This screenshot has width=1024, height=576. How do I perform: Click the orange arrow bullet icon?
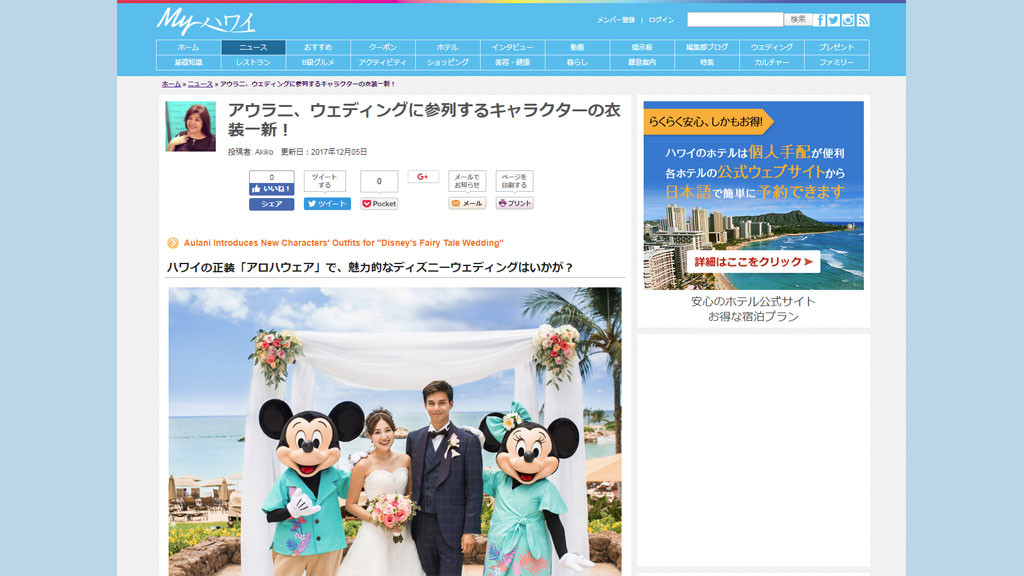click(172, 243)
